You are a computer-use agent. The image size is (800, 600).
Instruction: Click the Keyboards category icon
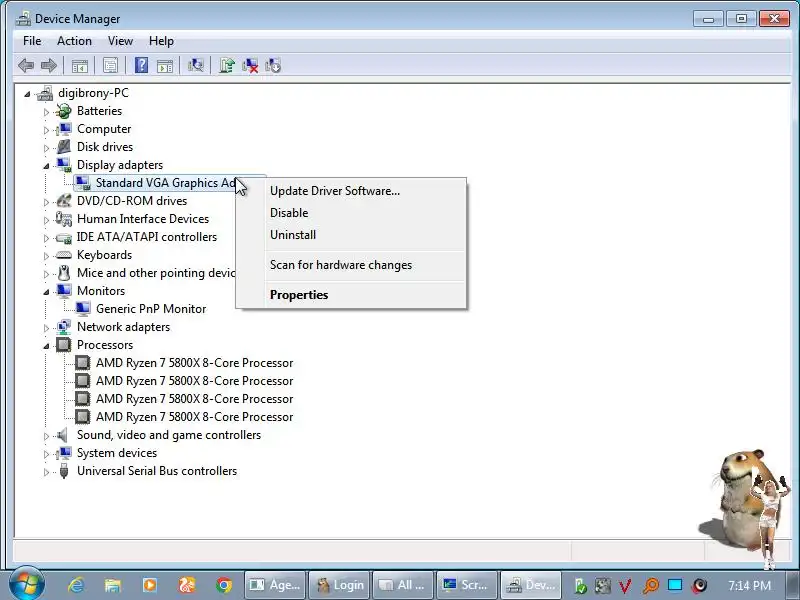[64, 255]
